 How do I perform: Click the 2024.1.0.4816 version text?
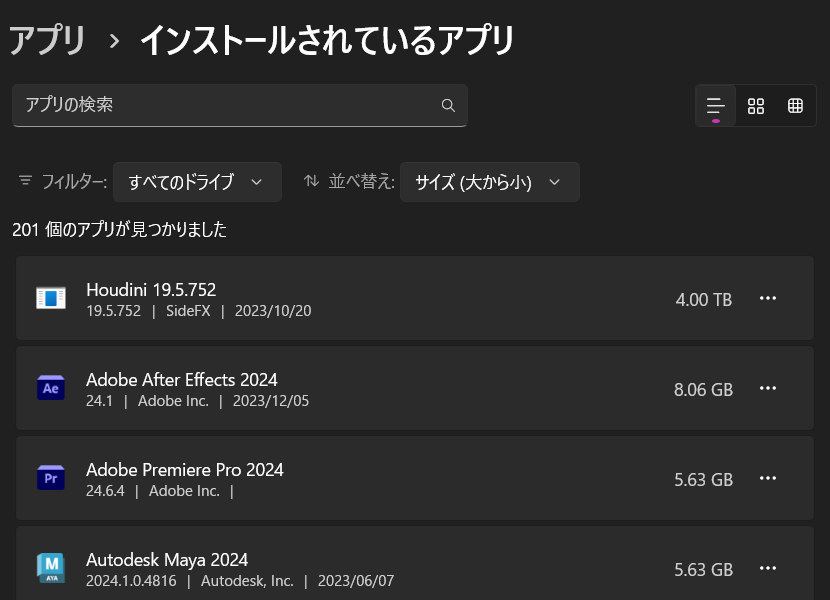tap(131, 581)
